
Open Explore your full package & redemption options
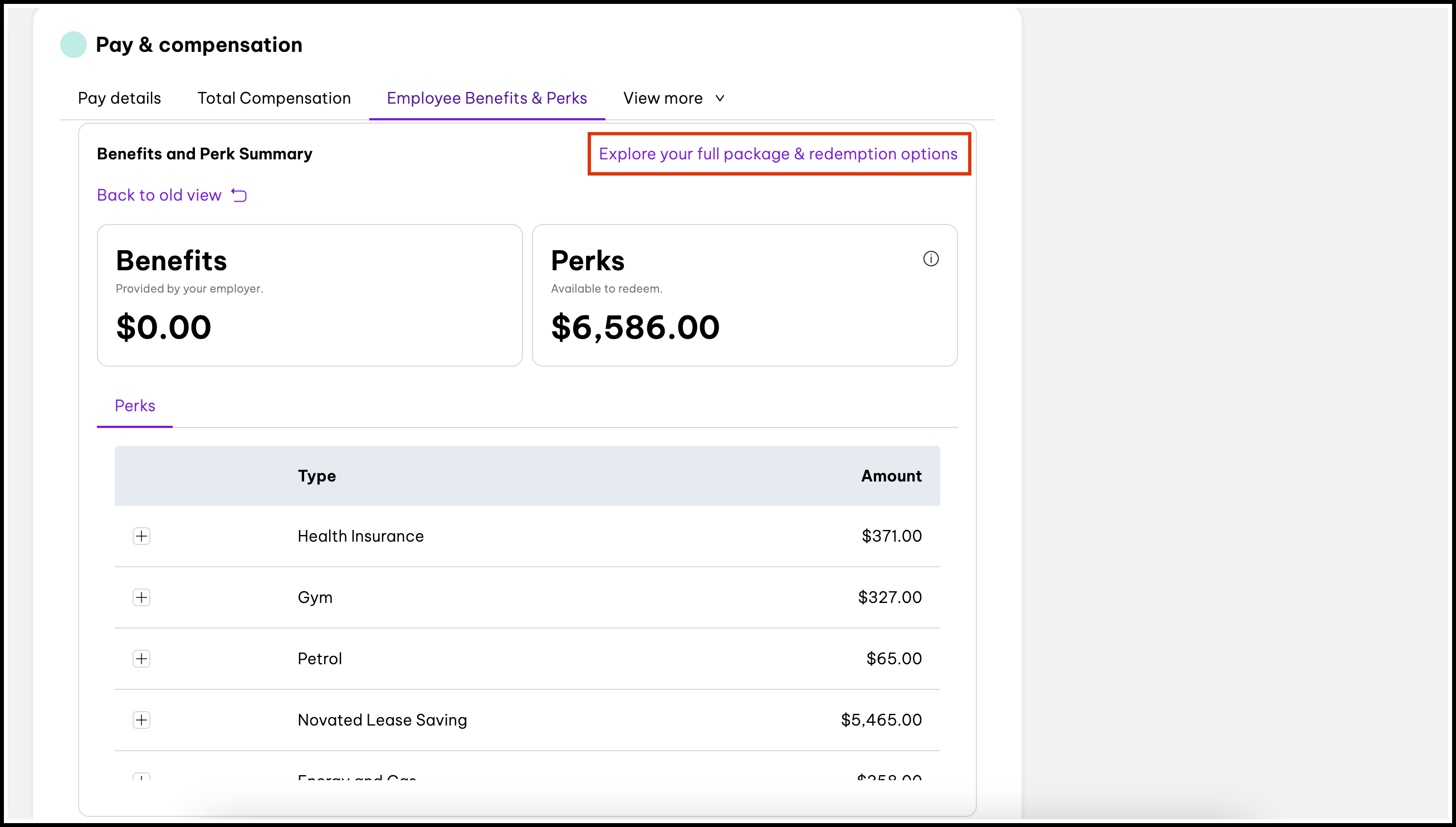778,153
